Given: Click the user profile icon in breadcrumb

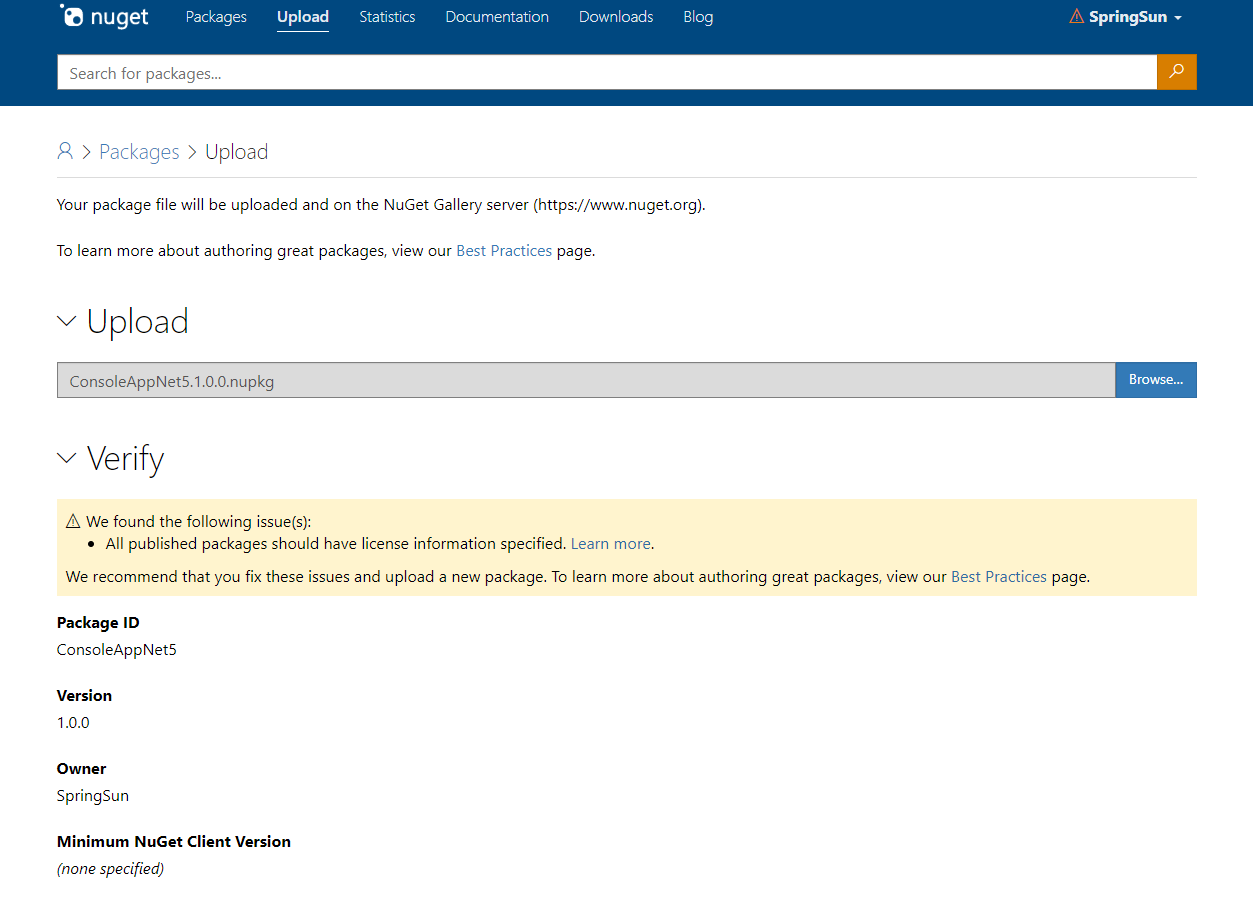Looking at the screenshot, I should 65,151.
